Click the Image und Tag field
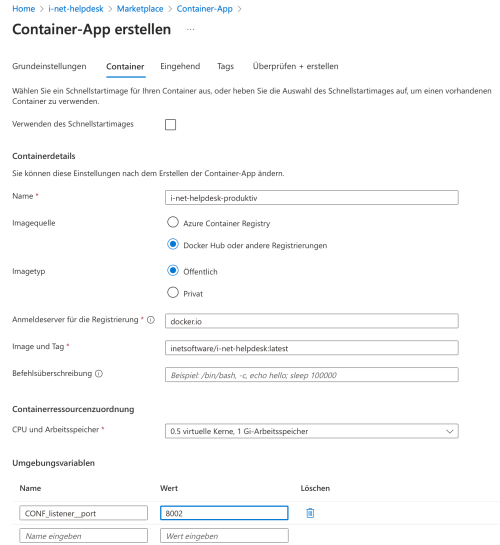Viewport: 500px width, 545px height. 312,348
